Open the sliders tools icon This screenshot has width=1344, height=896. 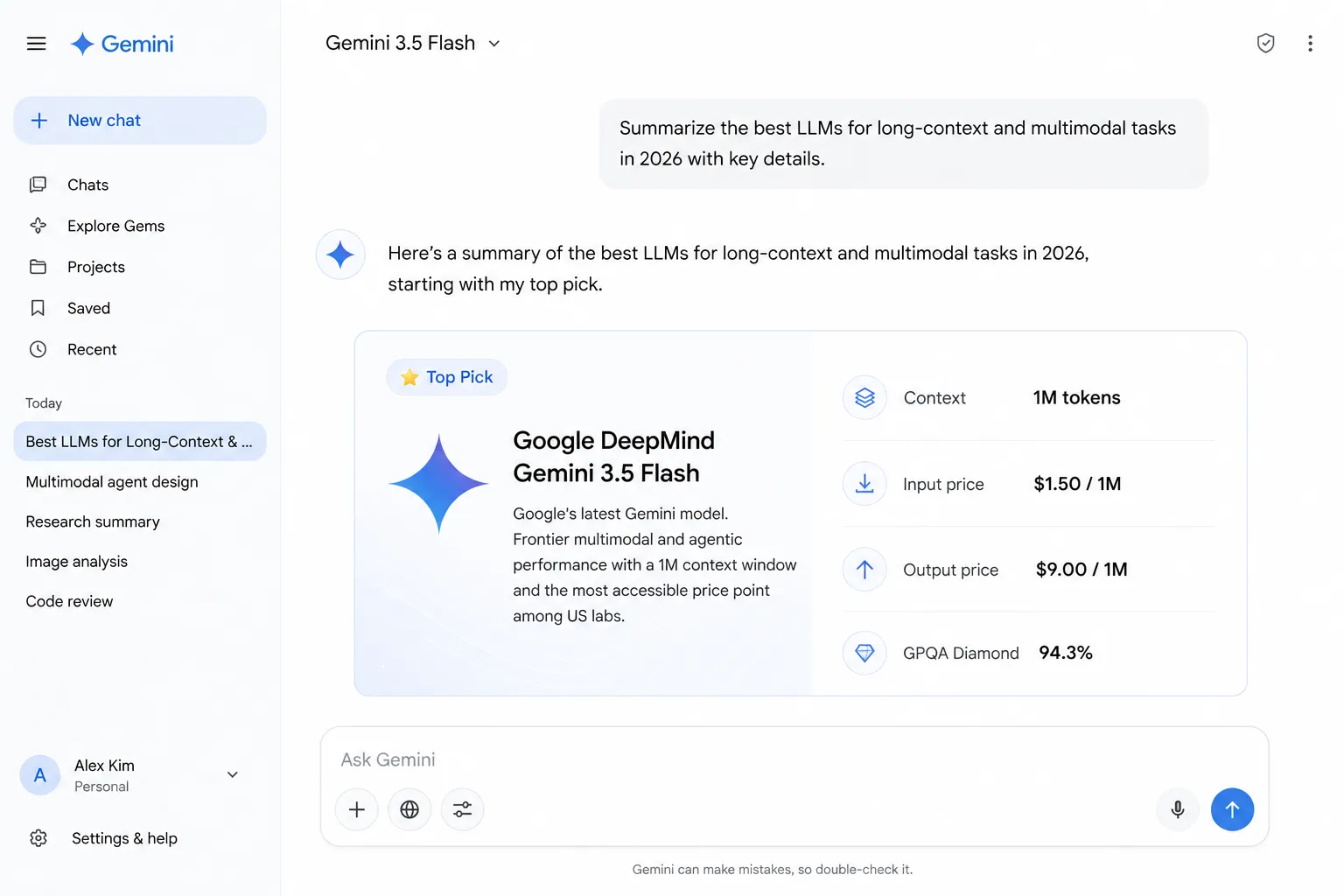point(462,809)
